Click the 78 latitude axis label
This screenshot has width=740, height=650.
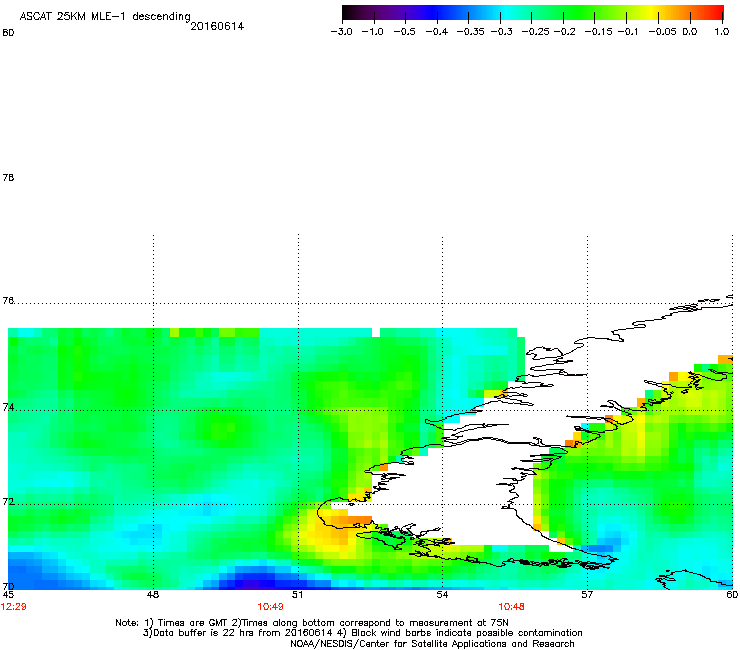click(8, 177)
